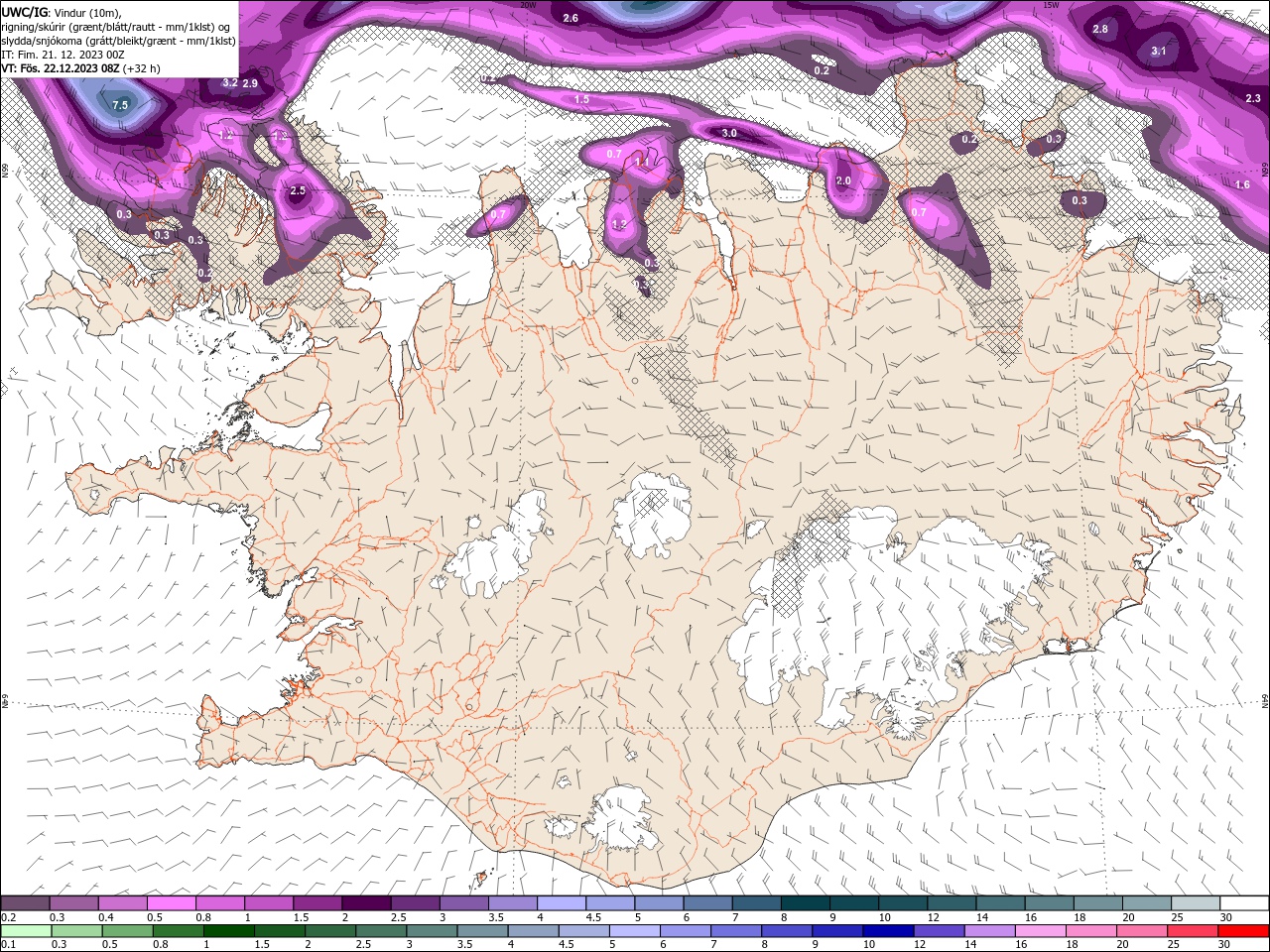Click the darkest purple 2 swatch in snow scale
Screen dimensions: 1270x952
[367, 902]
